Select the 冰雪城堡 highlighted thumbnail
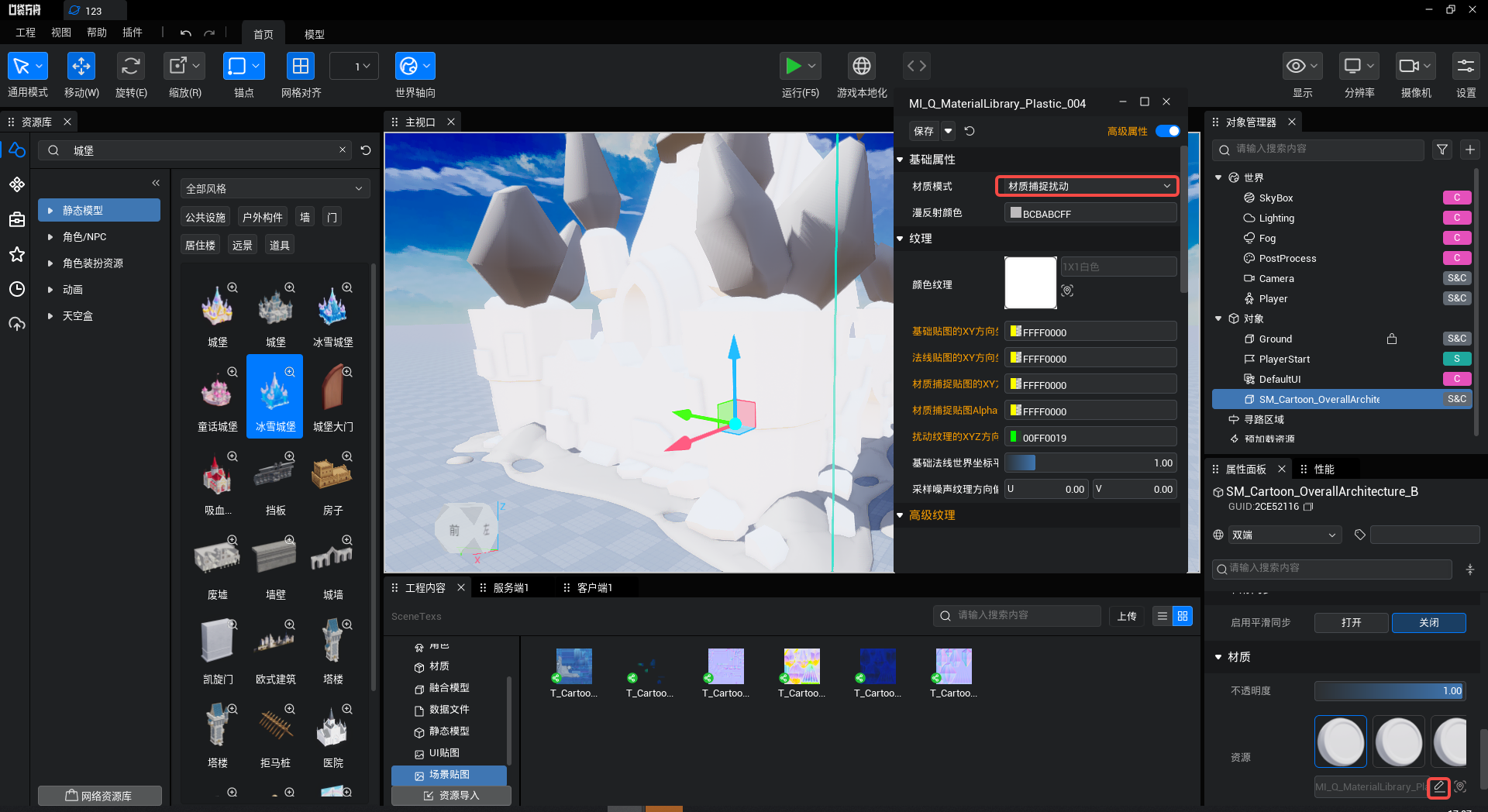 click(x=274, y=396)
